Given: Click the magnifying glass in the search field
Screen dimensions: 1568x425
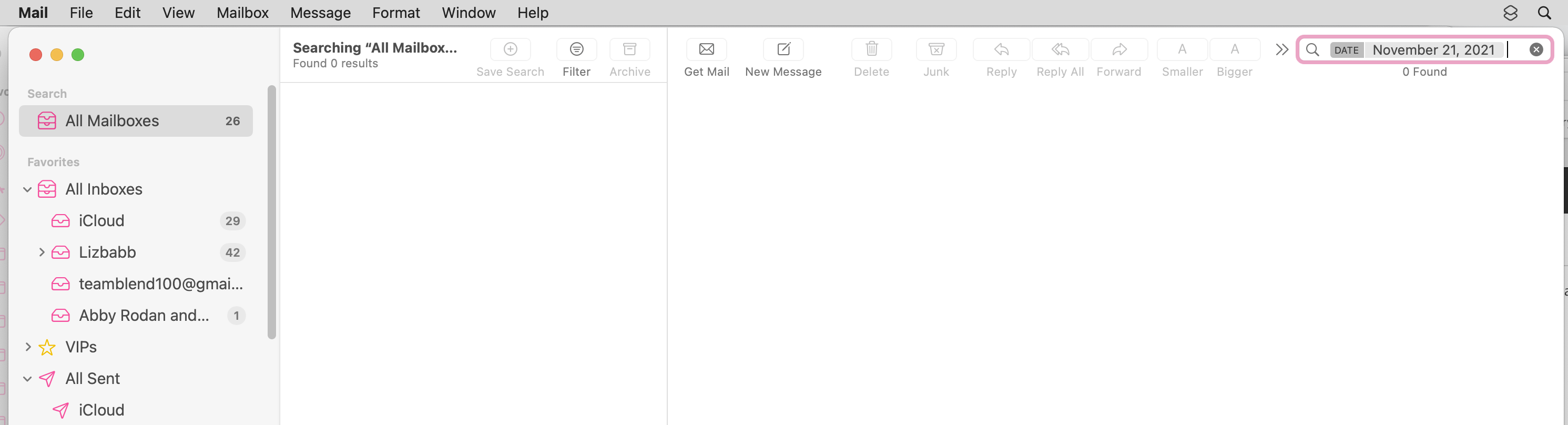Looking at the screenshot, I should click(1313, 50).
